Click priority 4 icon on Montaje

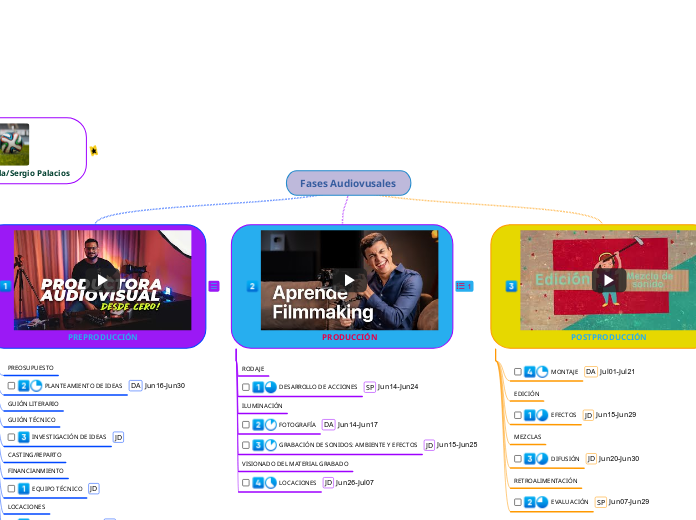point(530,371)
